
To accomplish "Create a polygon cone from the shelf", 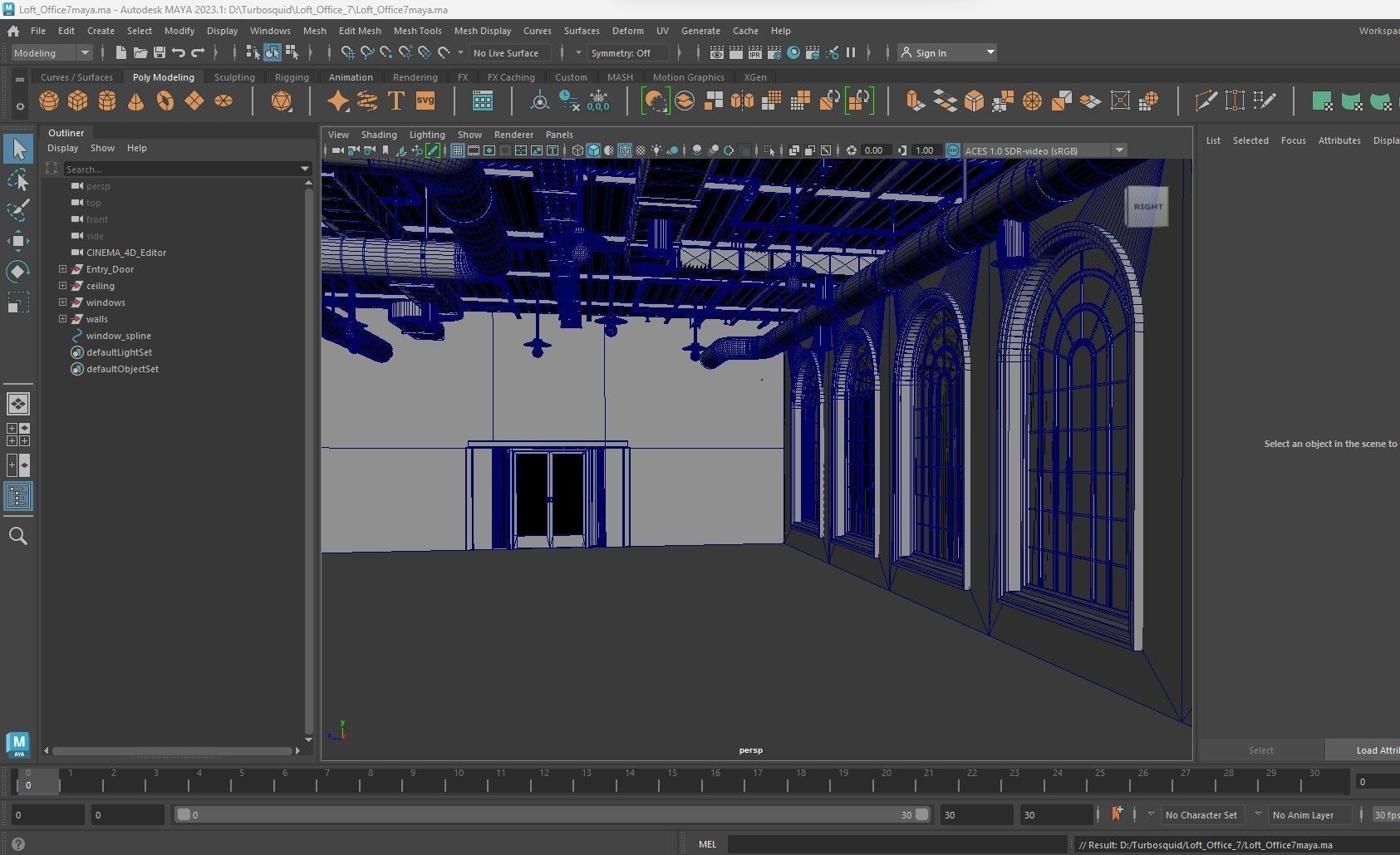I will tap(136, 101).
